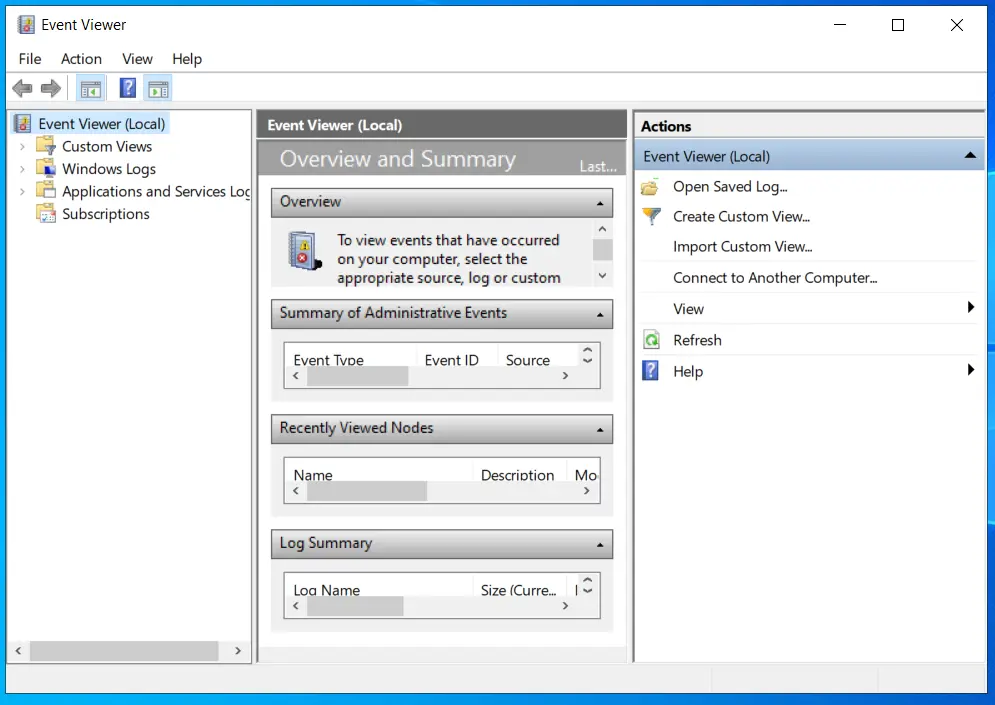Expand the Applications and Services Logs node
995x705 pixels.
tap(21, 191)
